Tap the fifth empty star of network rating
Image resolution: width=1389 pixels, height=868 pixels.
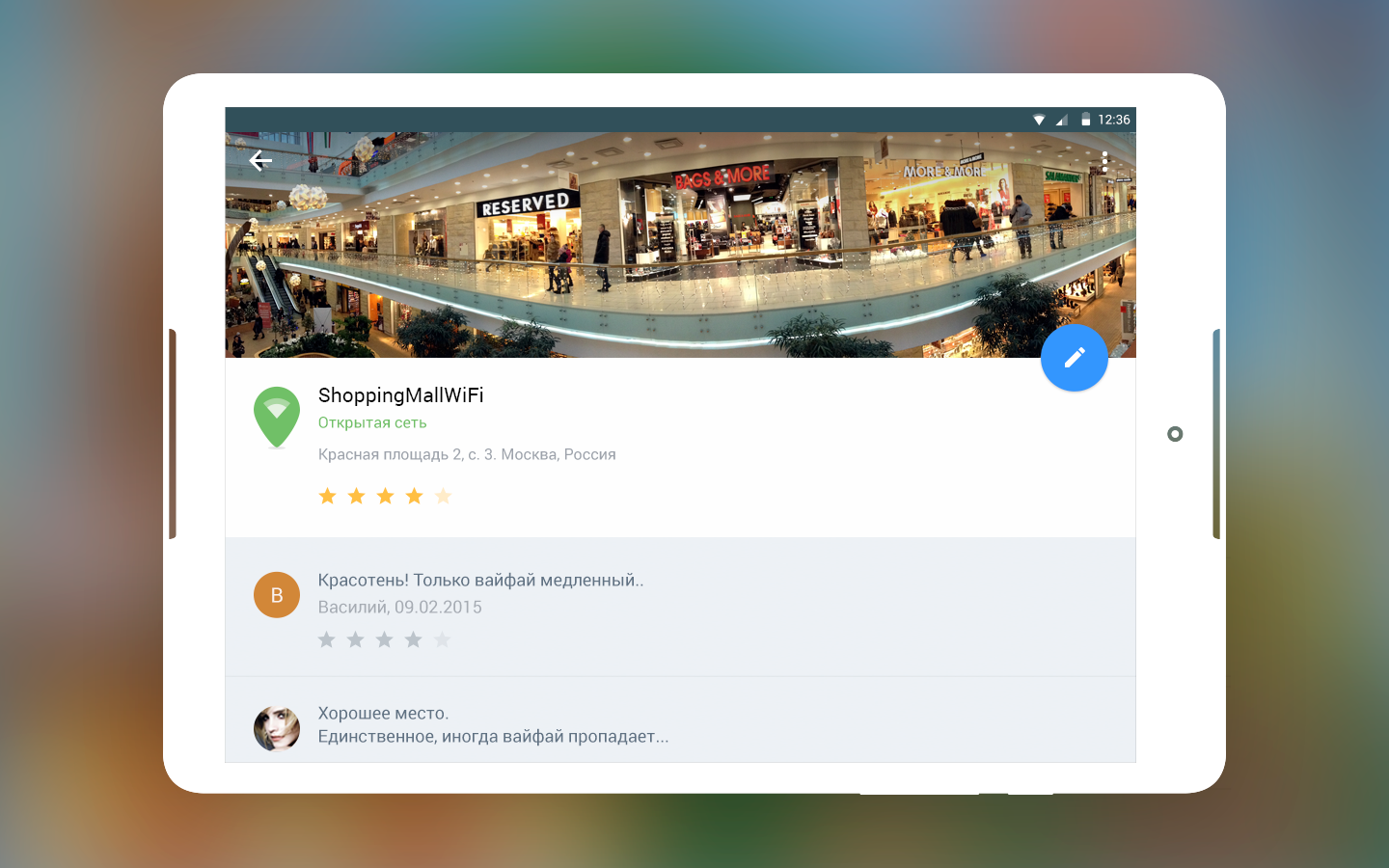point(443,496)
